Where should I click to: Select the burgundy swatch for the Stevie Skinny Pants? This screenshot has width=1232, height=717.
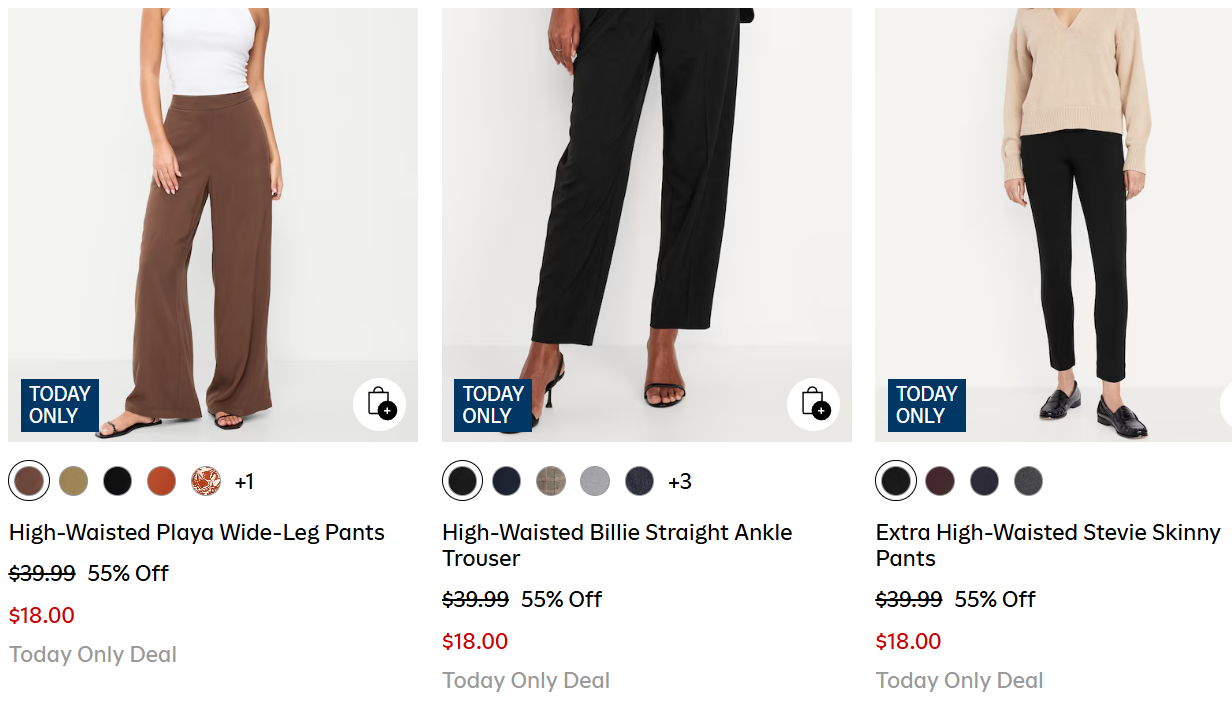[940, 480]
